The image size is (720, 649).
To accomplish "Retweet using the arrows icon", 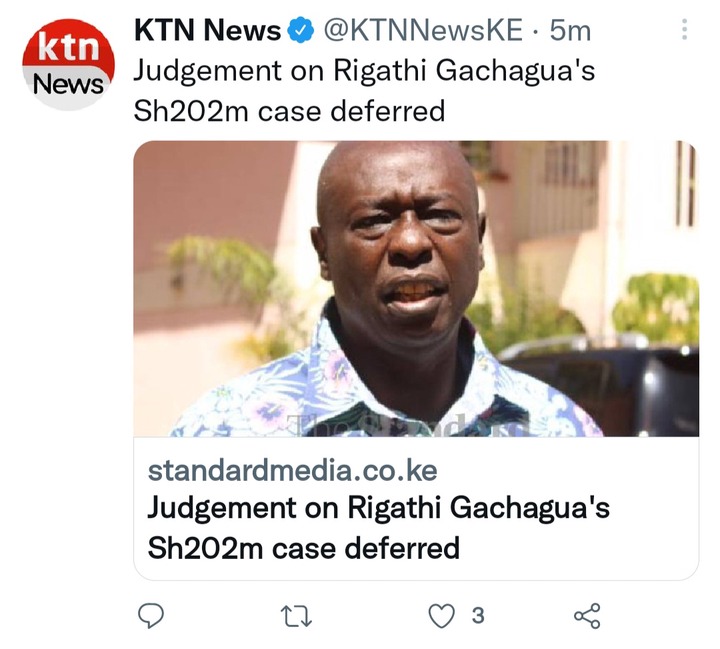I will pos(297,616).
